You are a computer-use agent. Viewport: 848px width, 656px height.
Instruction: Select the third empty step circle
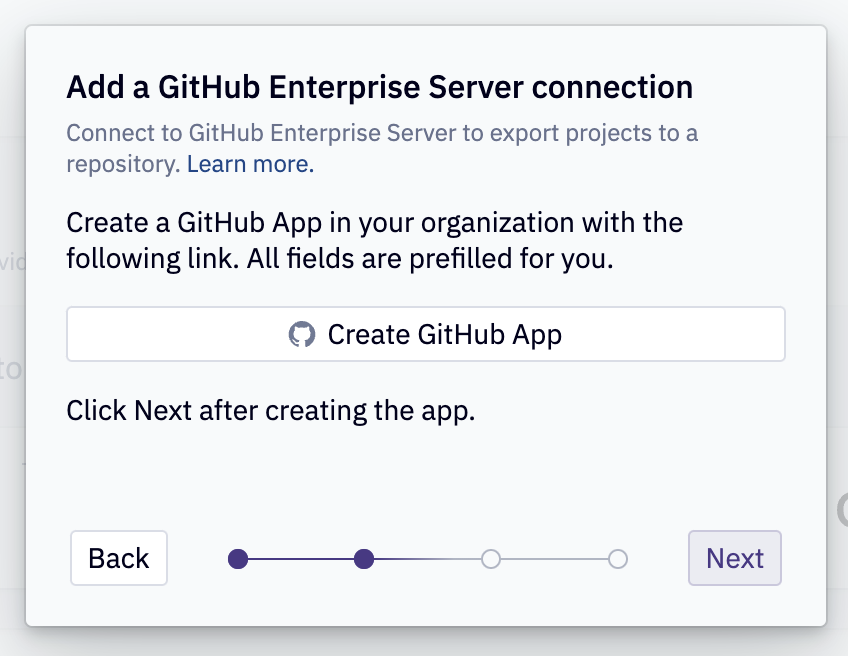(x=491, y=559)
